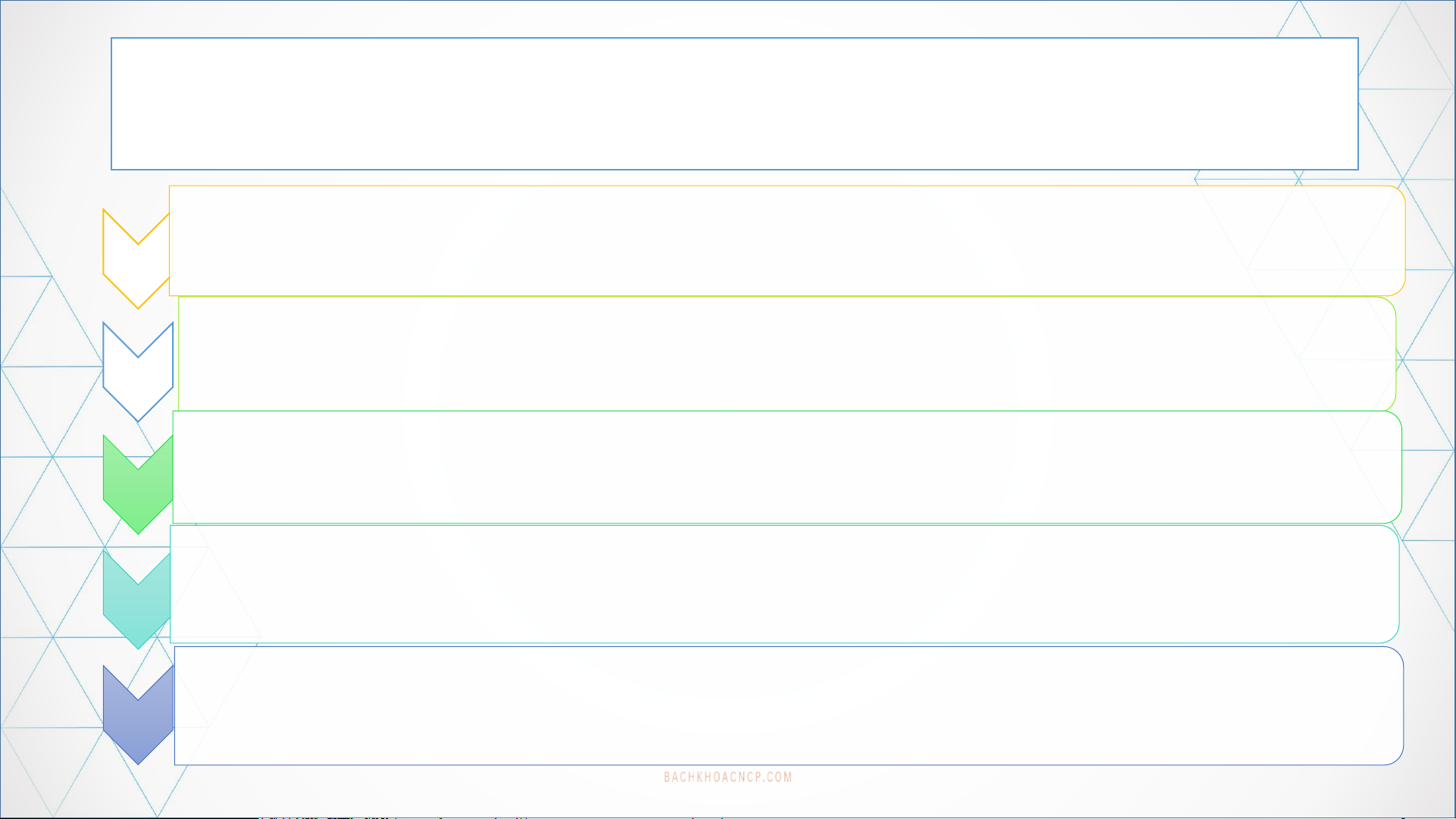Click the yellow-bordered rounded content box

(x=787, y=241)
